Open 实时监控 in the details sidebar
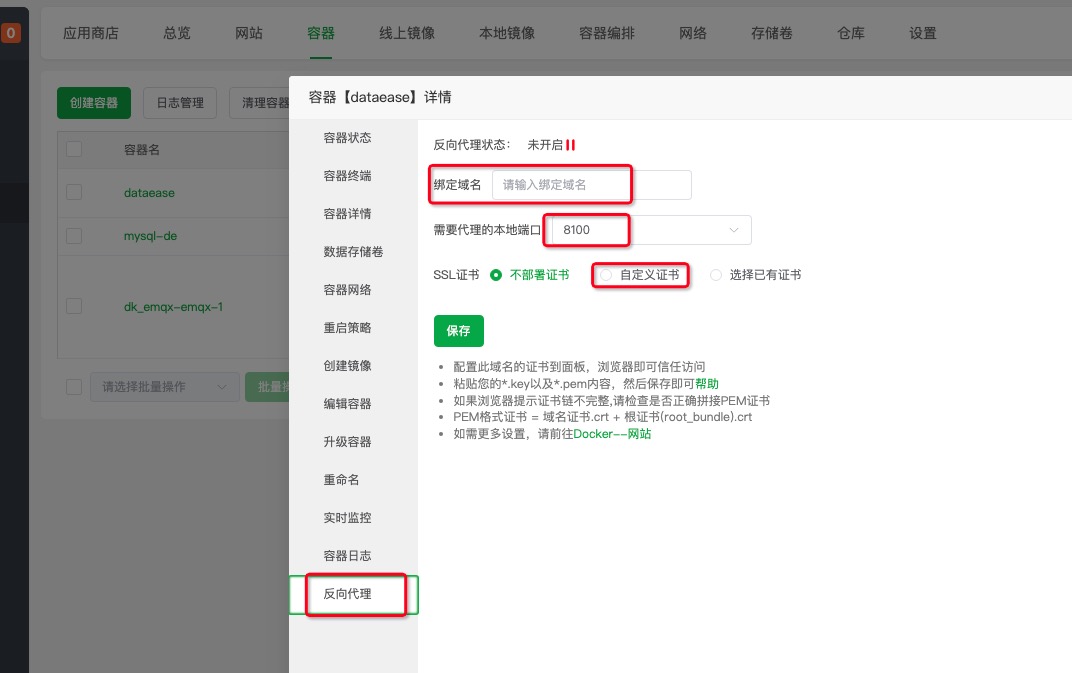The image size is (1072, 673). pyautogui.click(x=347, y=518)
